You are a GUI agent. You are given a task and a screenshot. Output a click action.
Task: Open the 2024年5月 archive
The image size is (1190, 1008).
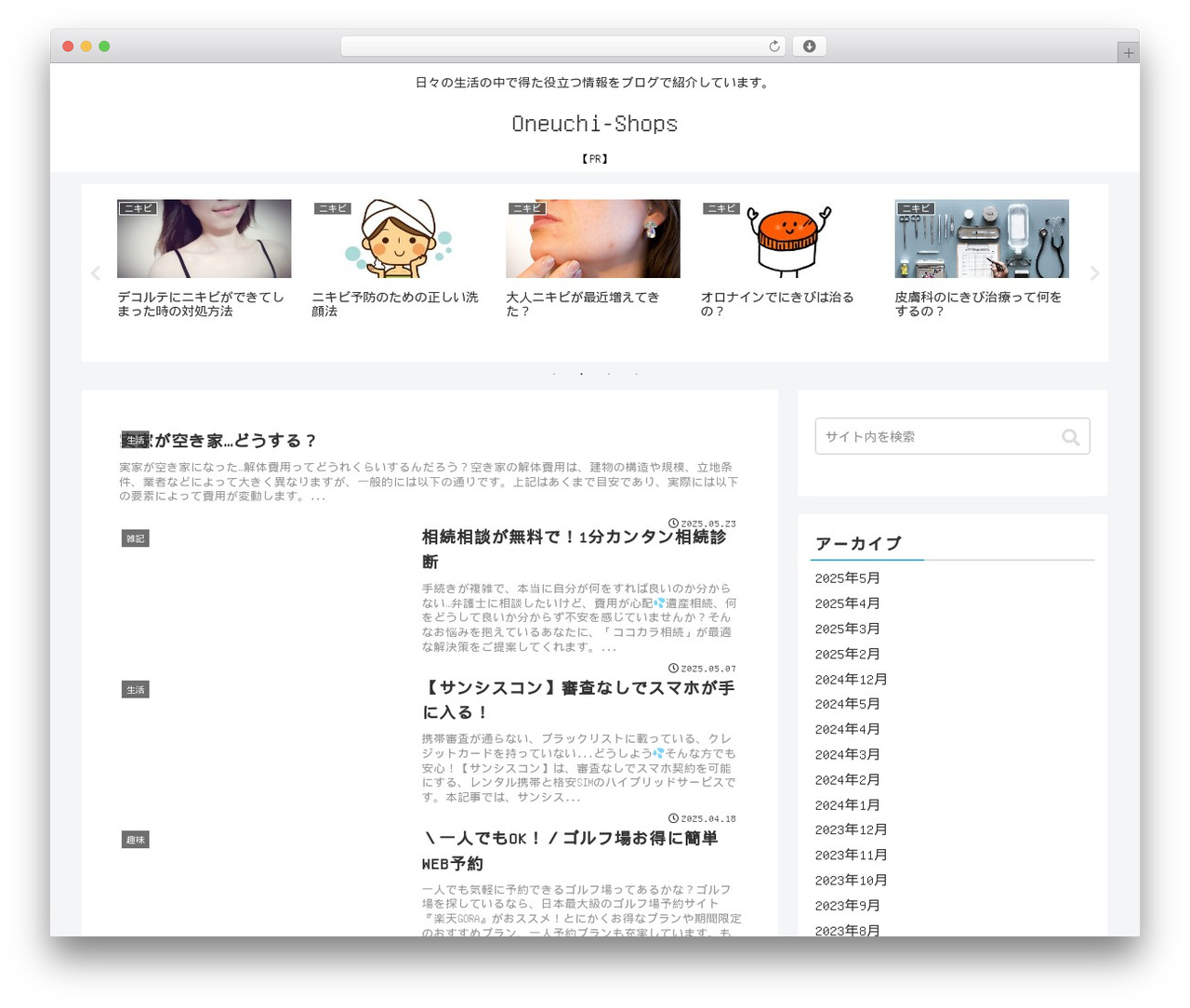pyautogui.click(x=847, y=704)
